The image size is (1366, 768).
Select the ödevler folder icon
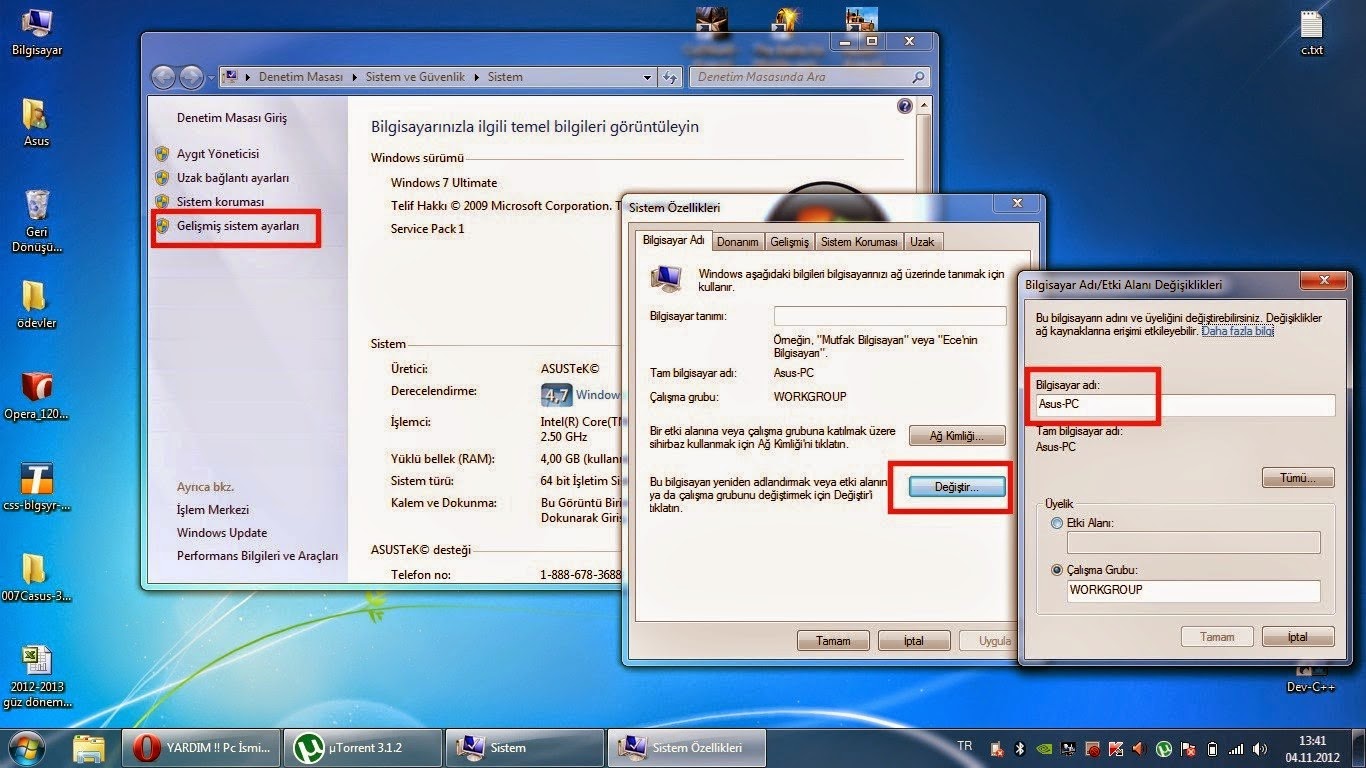(x=37, y=304)
